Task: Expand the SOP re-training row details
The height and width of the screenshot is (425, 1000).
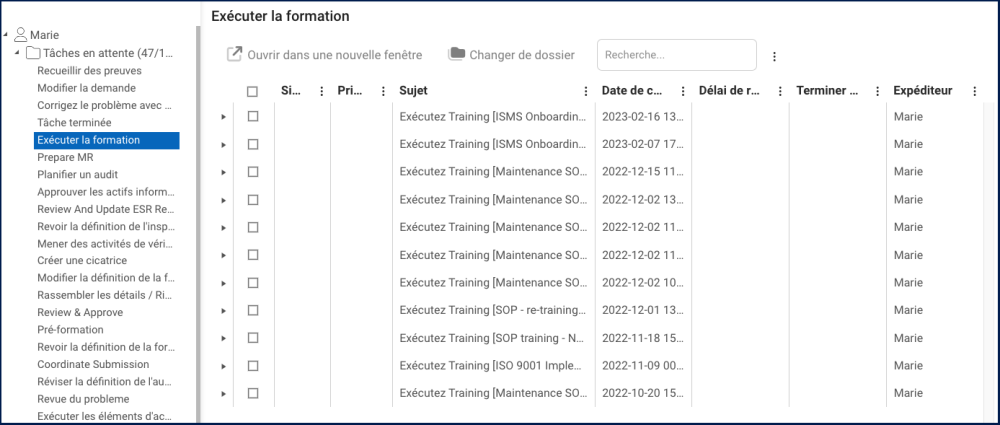Action: tap(223, 311)
